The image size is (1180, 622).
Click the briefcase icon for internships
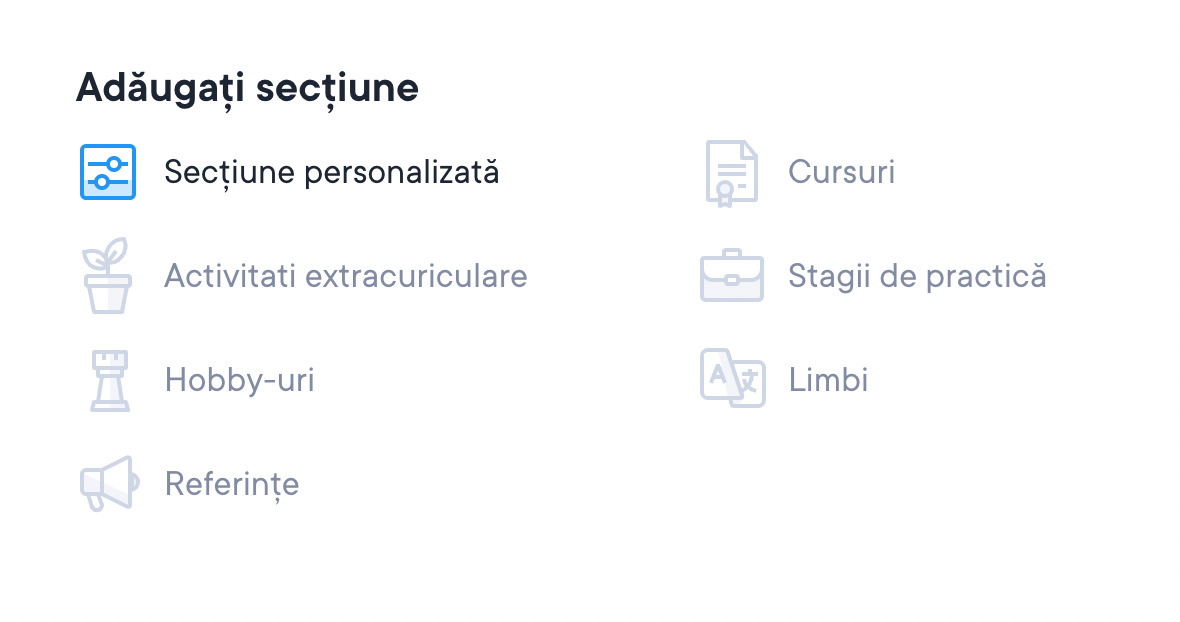731,276
